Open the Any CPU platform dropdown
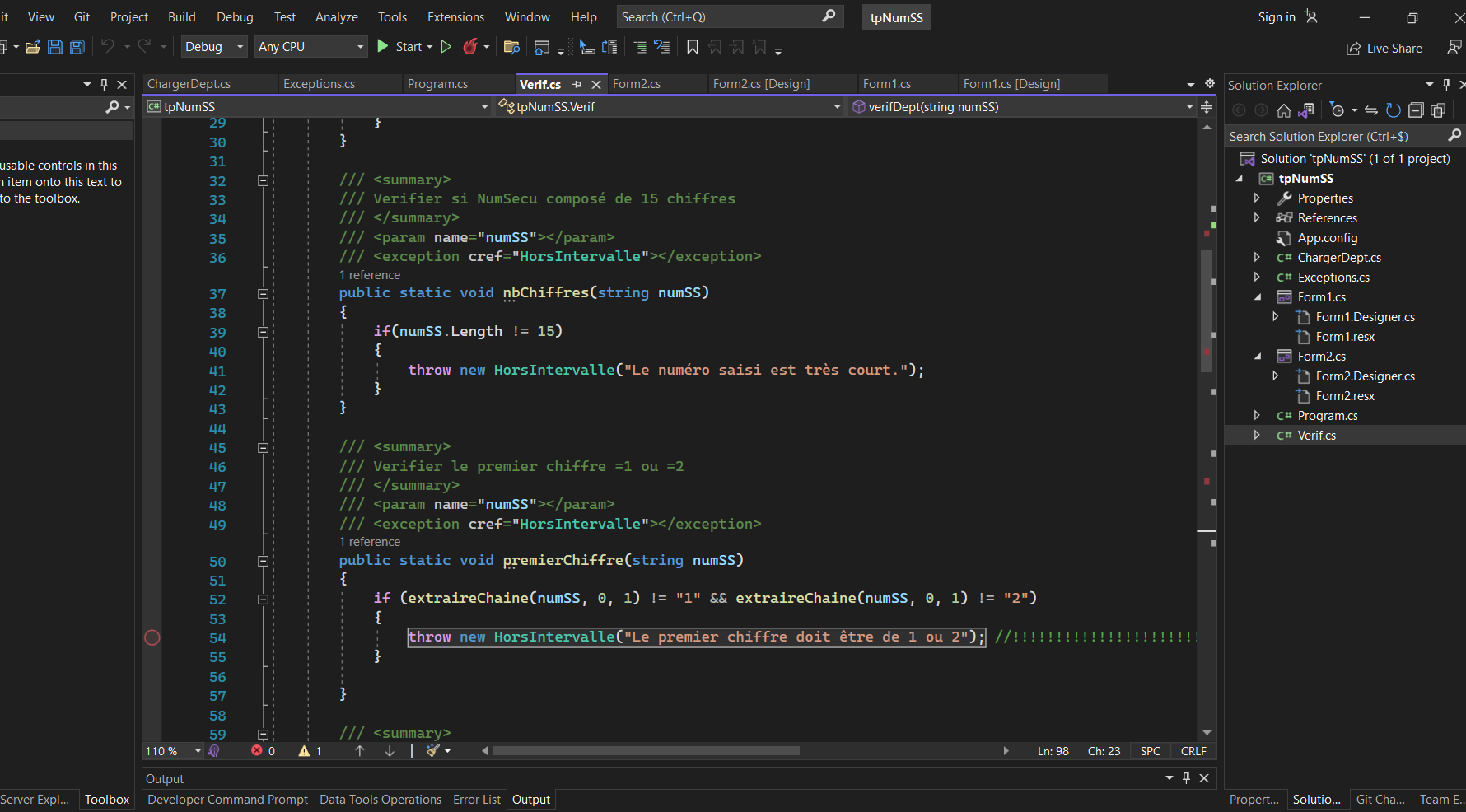 tap(310, 47)
